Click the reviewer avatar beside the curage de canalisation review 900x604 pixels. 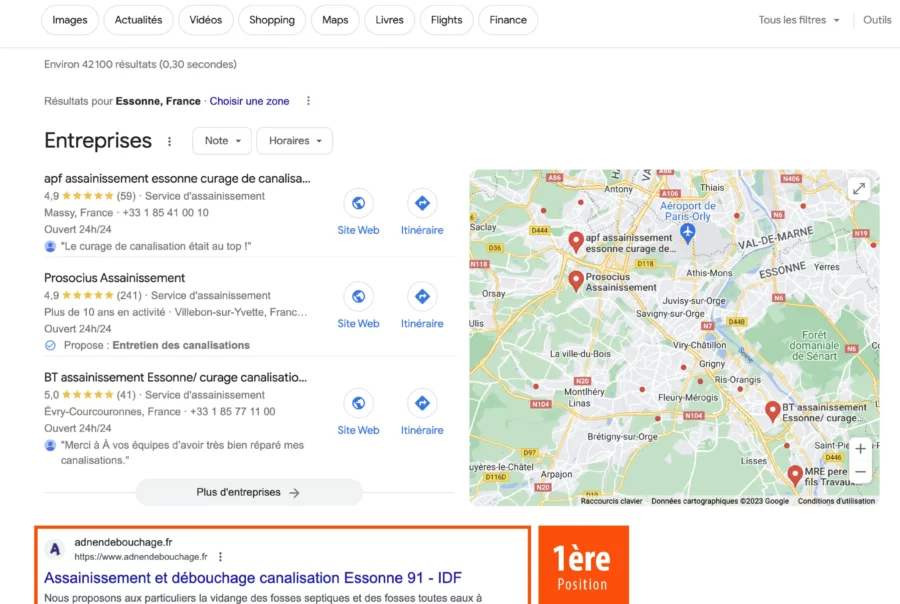coord(51,246)
